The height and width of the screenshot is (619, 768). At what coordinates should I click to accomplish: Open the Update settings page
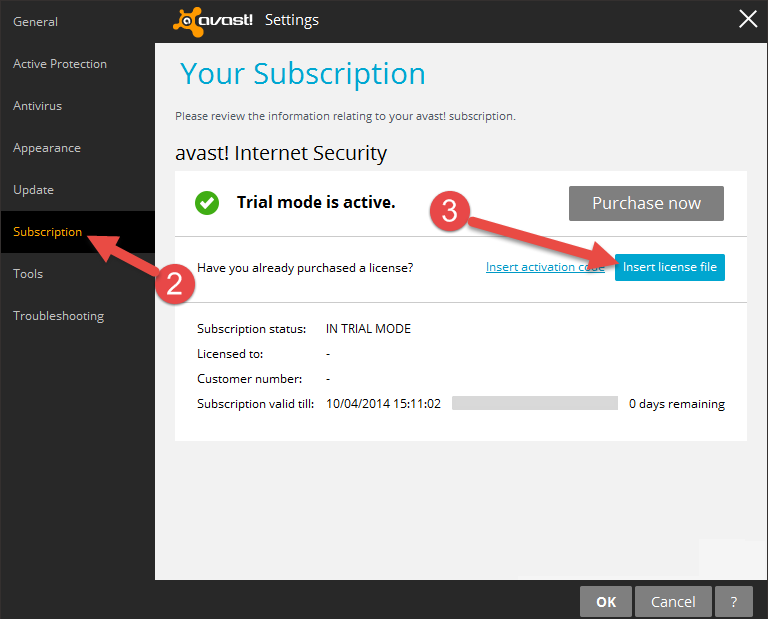(33, 190)
